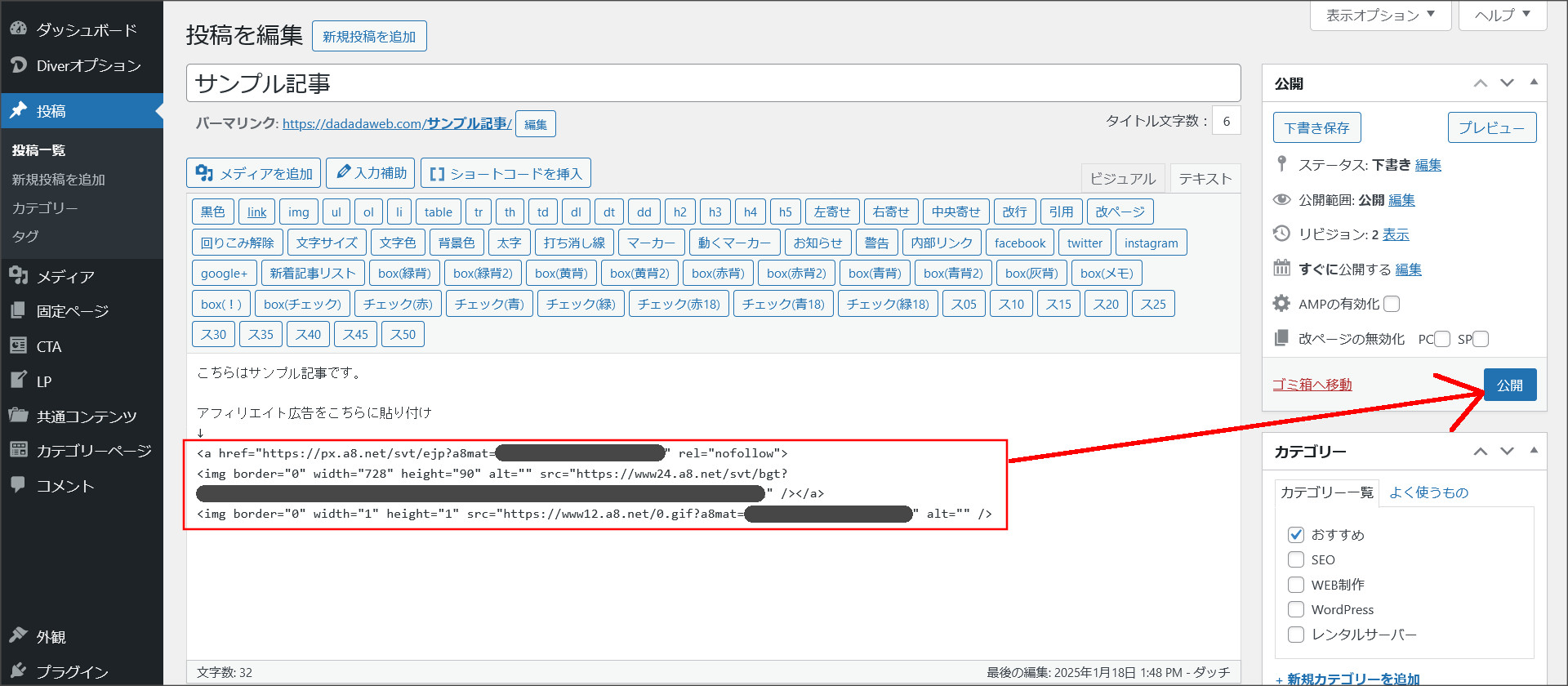Insert the table quicktag
Image resolution: width=1568 pixels, height=686 pixels.
pyautogui.click(x=439, y=212)
